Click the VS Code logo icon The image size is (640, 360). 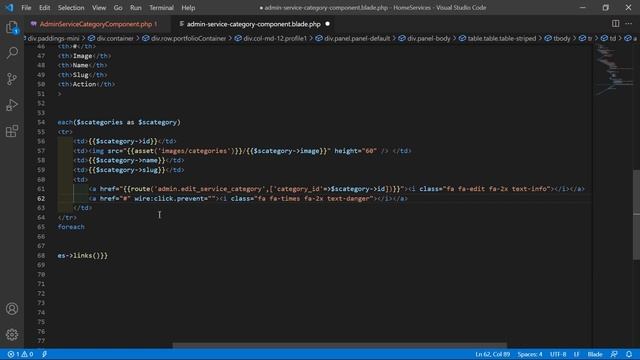coord(9,7)
